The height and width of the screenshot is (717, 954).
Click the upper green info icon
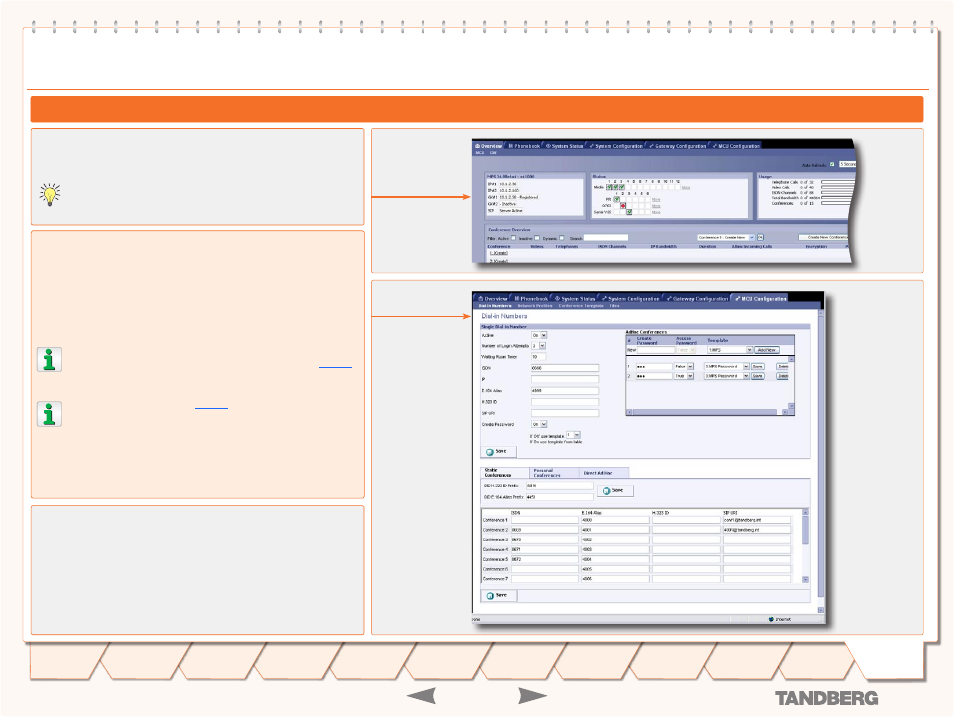coord(49,360)
